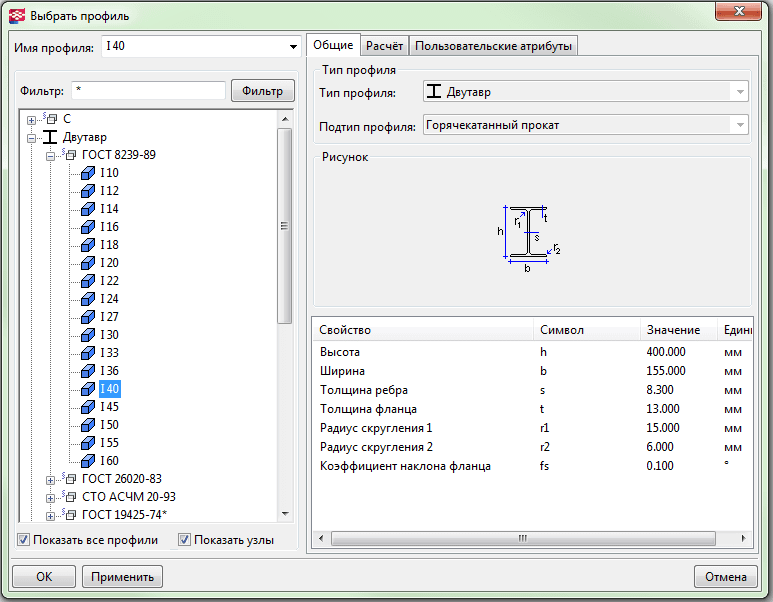Open the Имя профиля dropdown
The width and height of the screenshot is (773, 602).
coord(293,47)
